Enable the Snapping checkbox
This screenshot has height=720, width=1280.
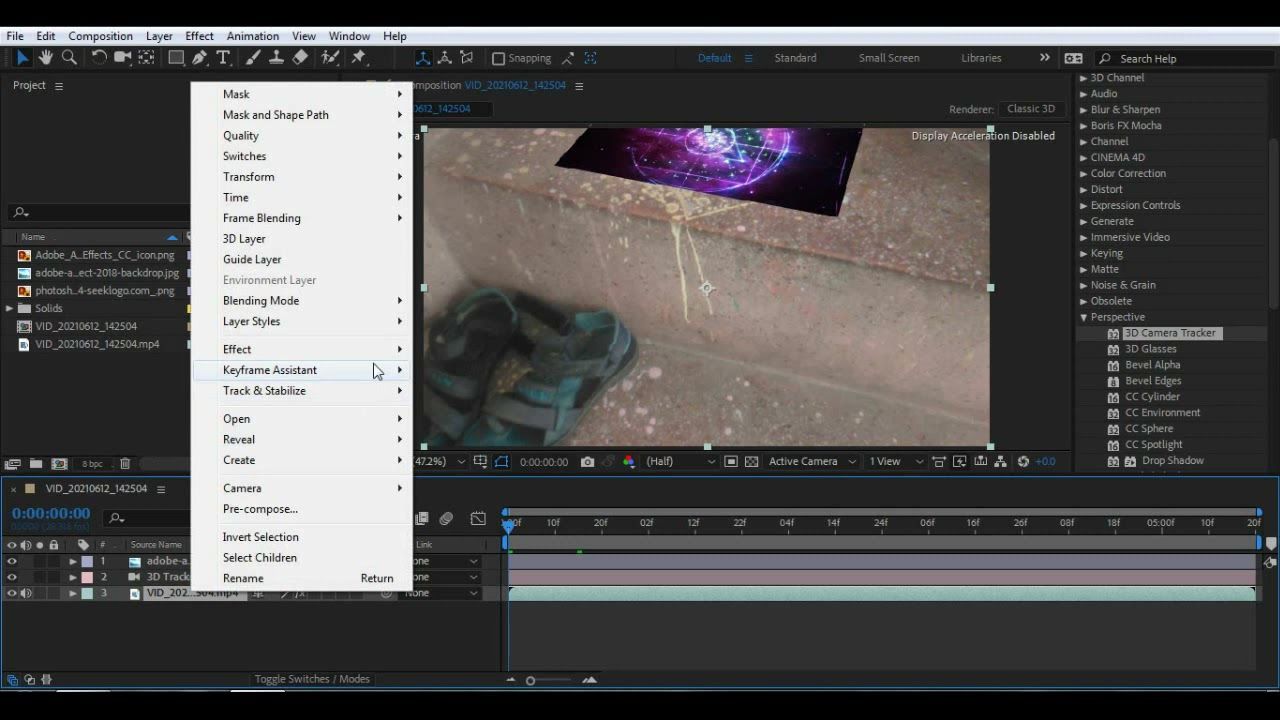(498, 58)
